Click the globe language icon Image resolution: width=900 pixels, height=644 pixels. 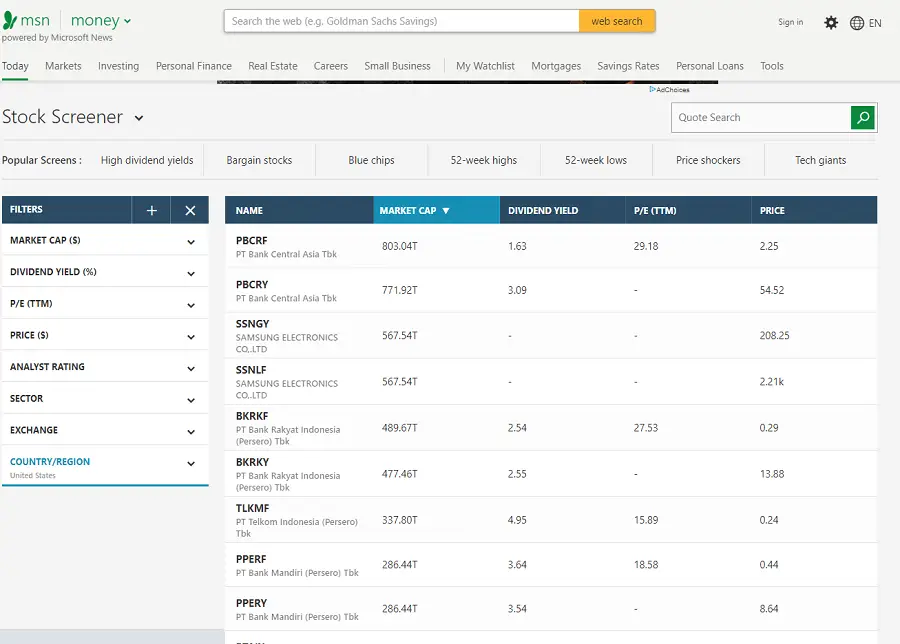click(x=857, y=23)
